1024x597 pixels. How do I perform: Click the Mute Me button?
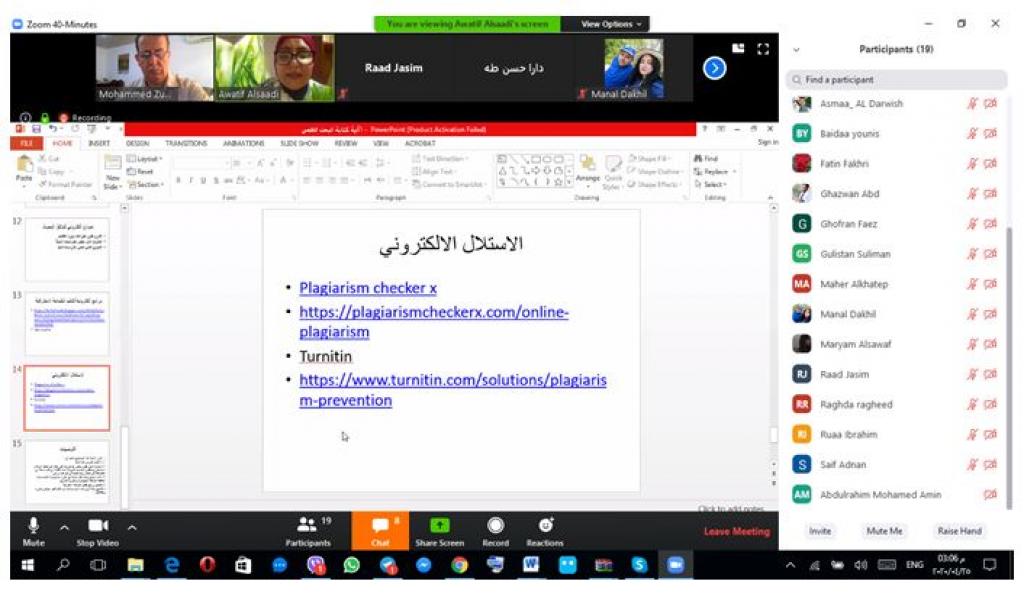(x=884, y=531)
